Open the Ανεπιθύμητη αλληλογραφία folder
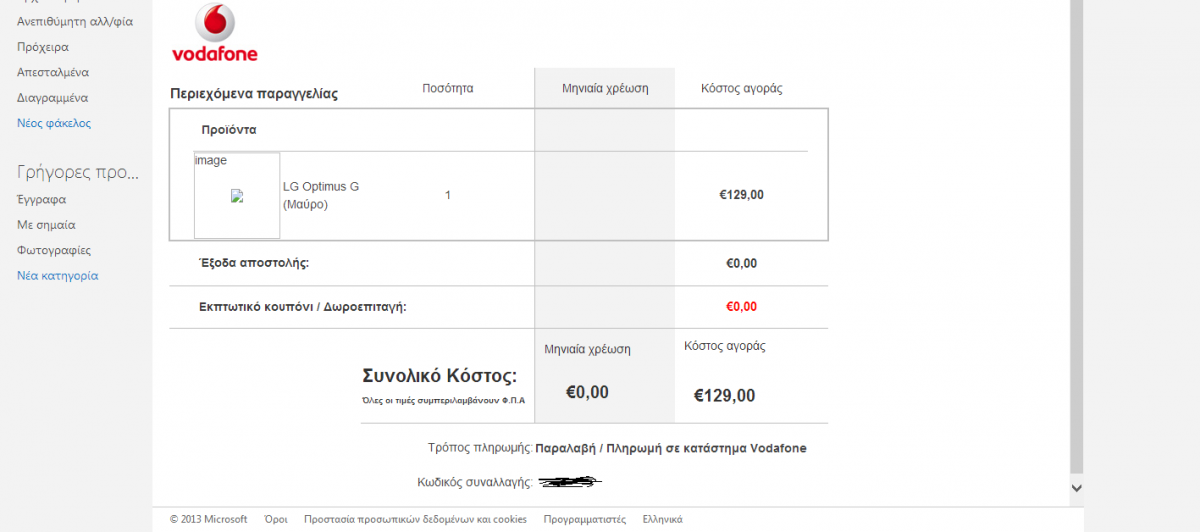 pos(75,21)
